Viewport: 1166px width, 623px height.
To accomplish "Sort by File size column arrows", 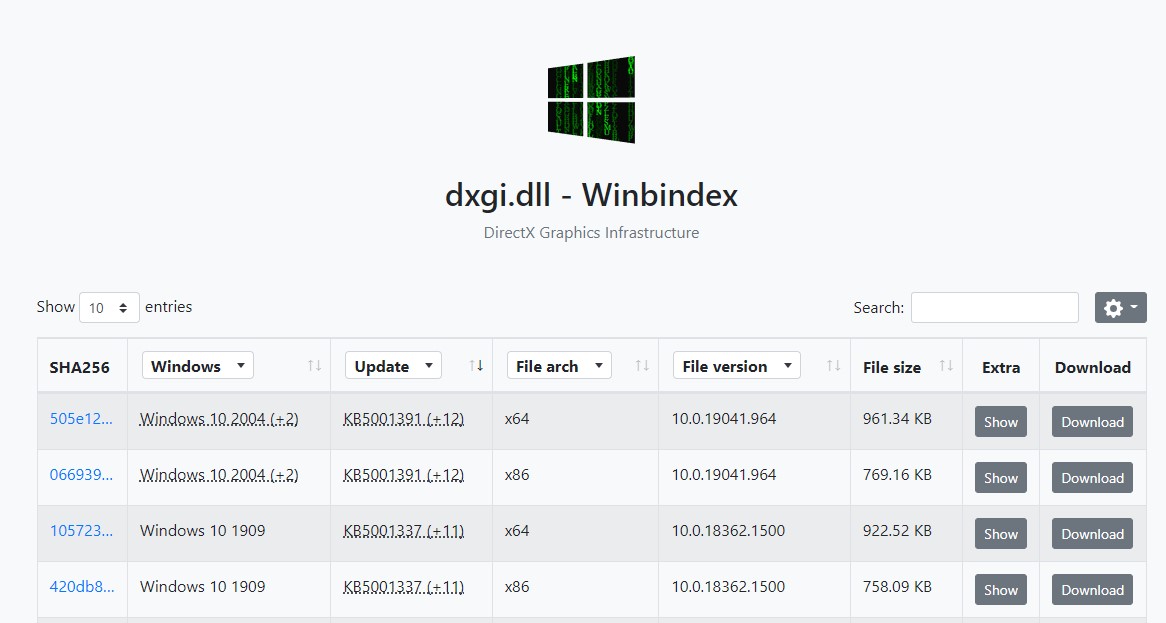I will pyautogui.click(x=946, y=366).
